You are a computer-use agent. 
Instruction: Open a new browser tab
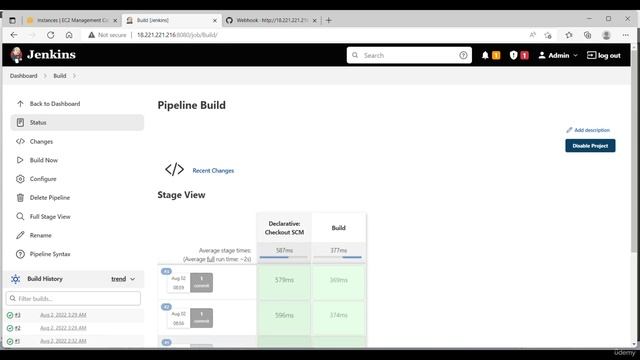(329, 20)
